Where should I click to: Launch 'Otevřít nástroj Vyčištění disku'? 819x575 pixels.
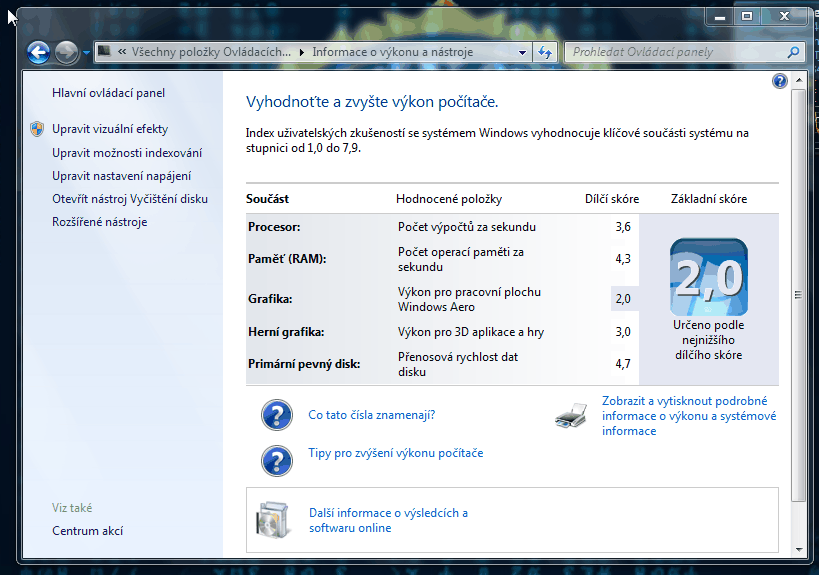130,199
